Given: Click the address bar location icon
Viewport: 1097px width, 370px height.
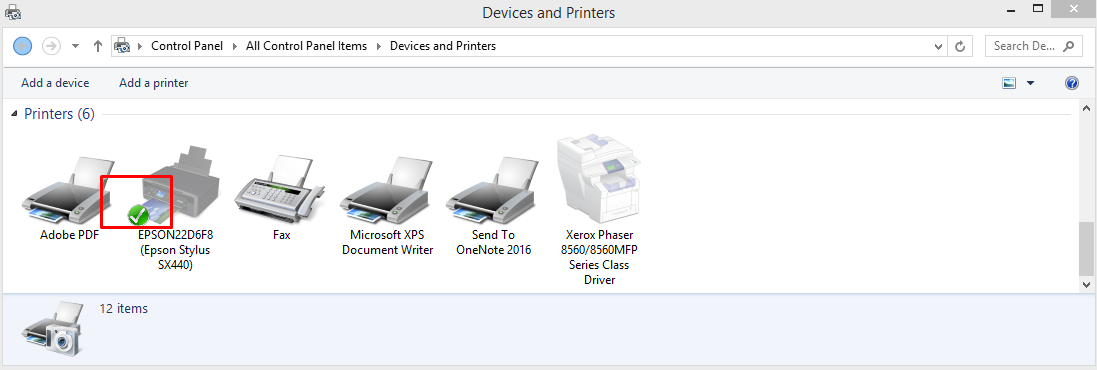Looking at the screenshot, I should (x=122, y=46).
